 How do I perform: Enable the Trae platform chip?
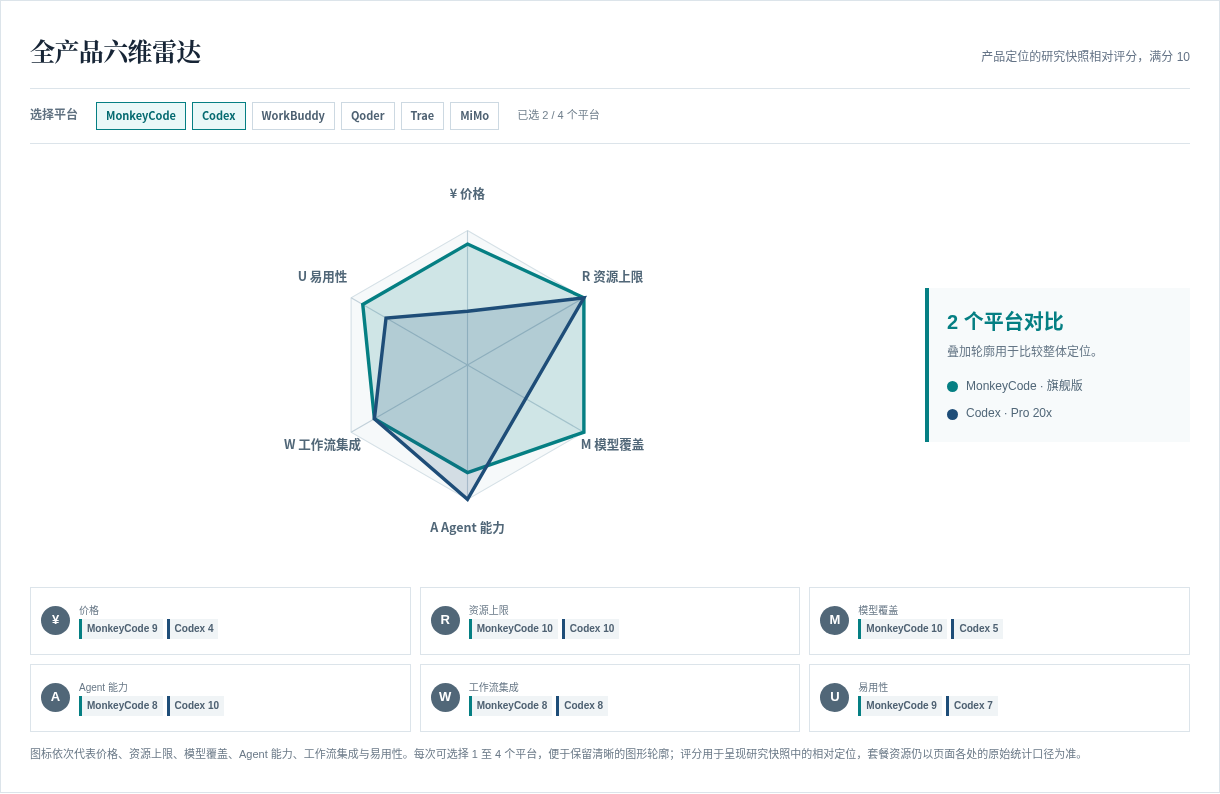pos(422,116)
